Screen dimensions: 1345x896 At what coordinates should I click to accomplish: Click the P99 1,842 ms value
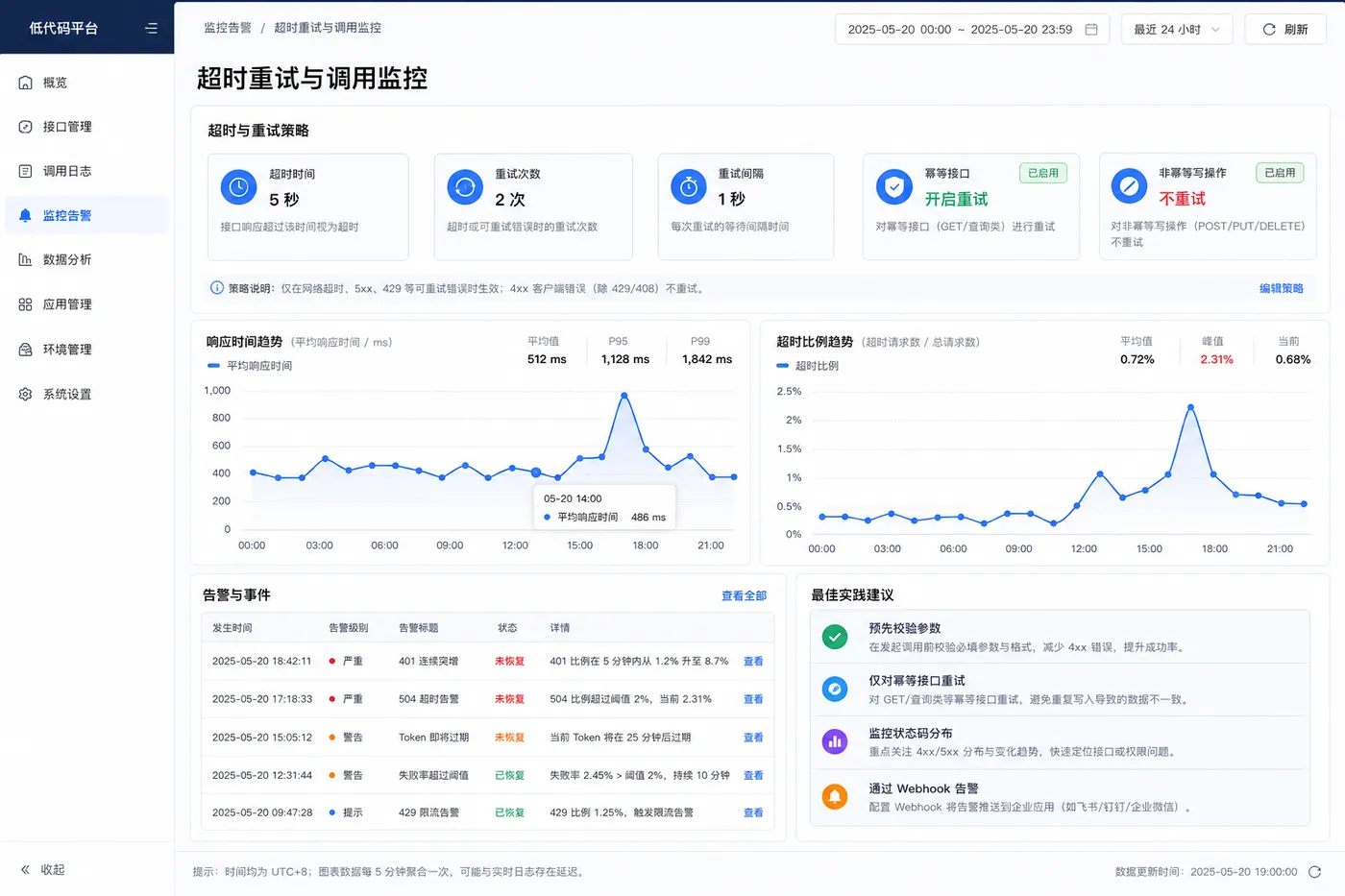click(x=707, y=359)
